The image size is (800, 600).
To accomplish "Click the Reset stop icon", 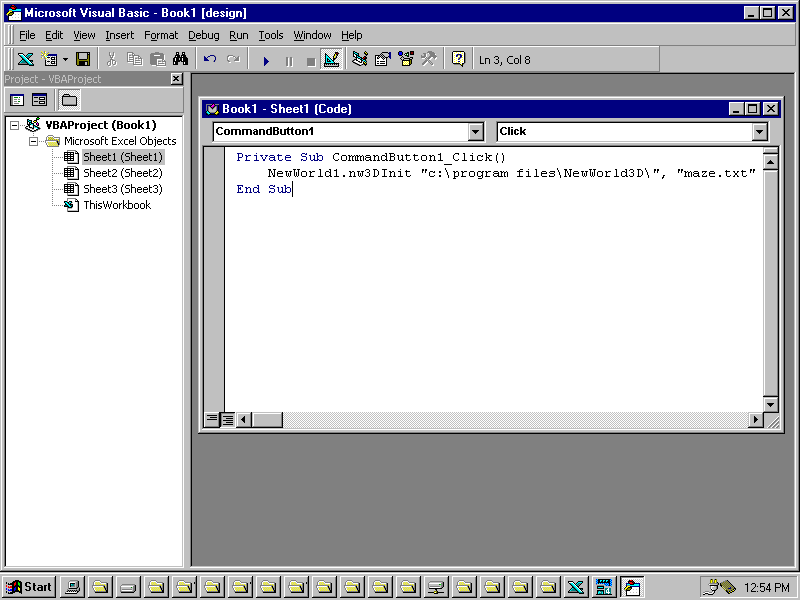I will (x=311, y=61).
